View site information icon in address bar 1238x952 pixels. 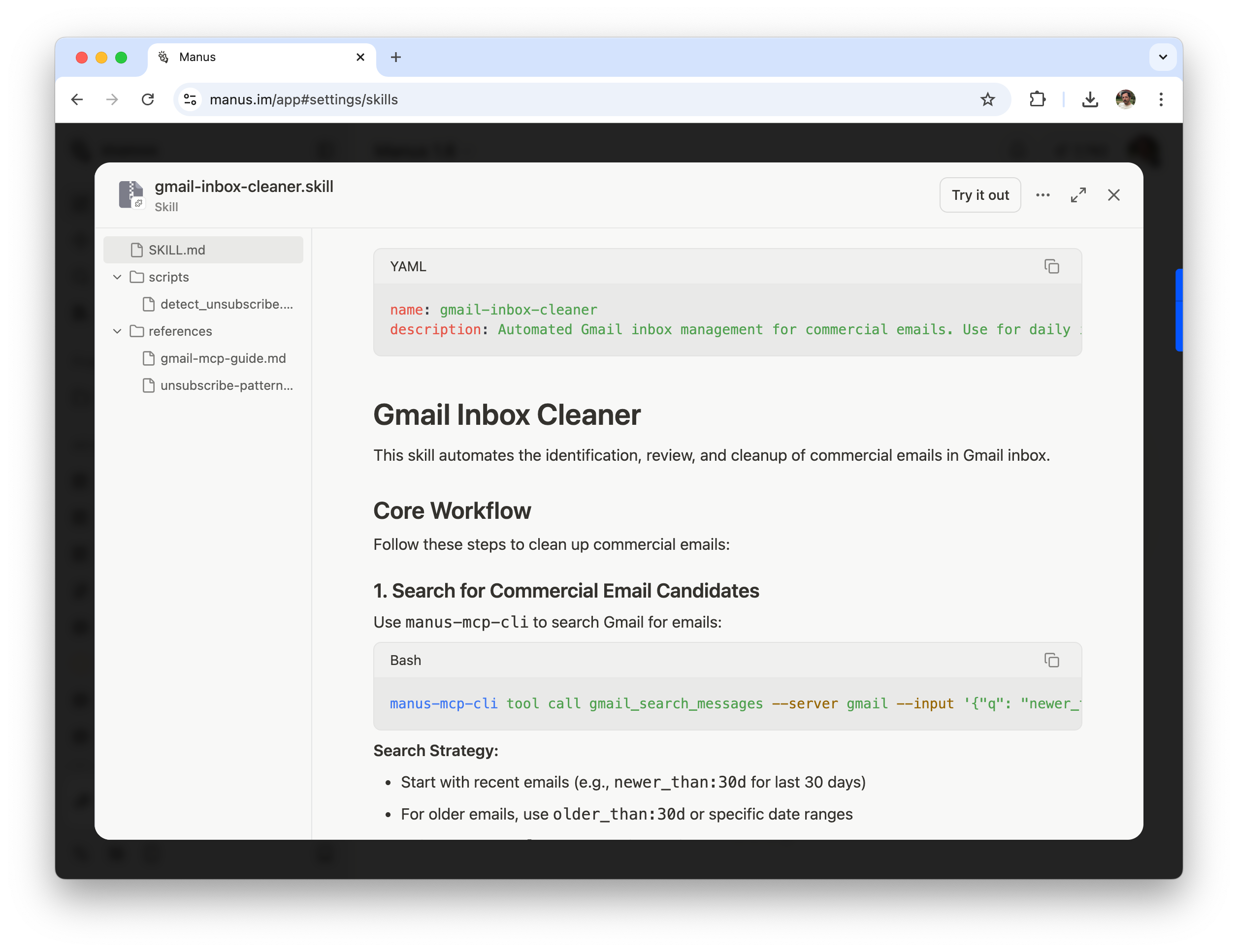(191, 100)
